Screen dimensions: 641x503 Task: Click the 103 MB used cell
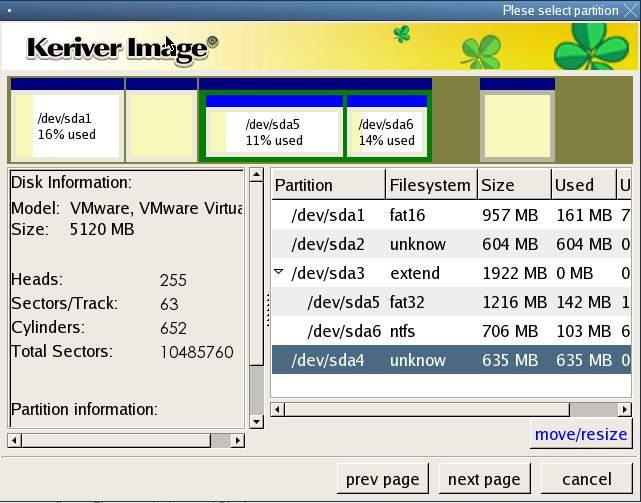[584, 331]
